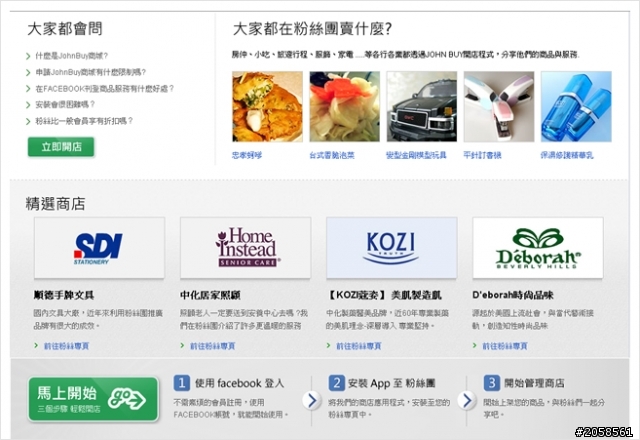Go to 前往粉絲專頁 under 中化居家照顧
640x440 pixels.
[212, 346]
